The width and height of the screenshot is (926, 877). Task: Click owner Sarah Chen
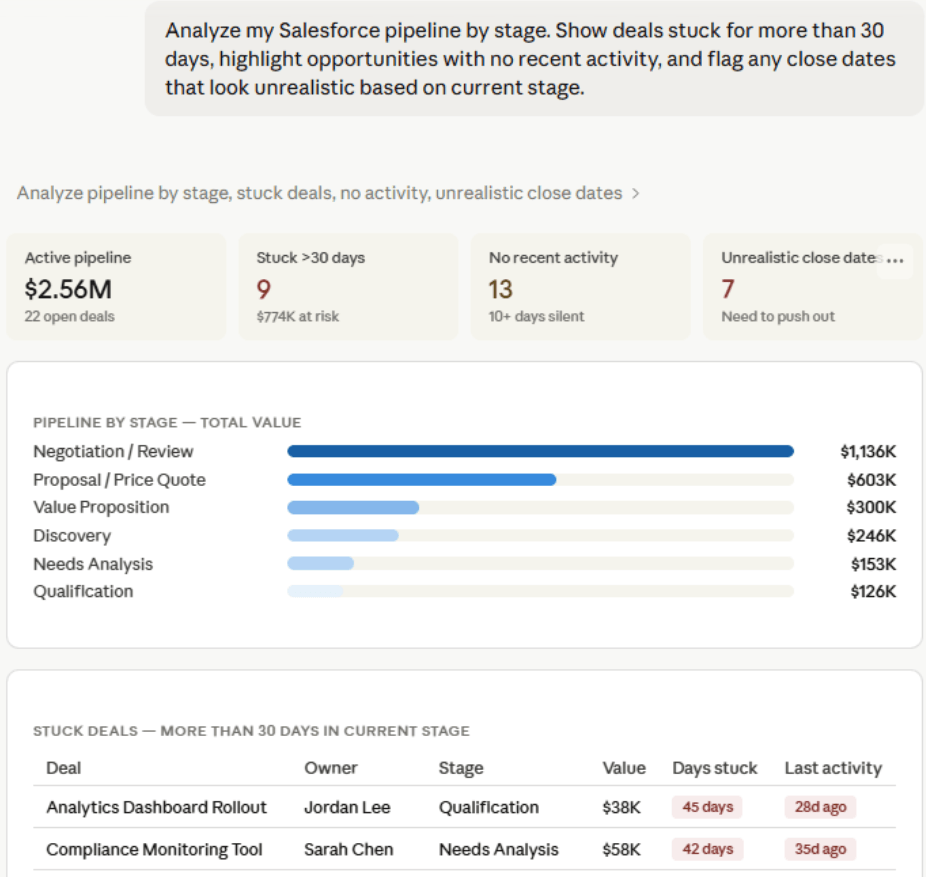point(348,849)
